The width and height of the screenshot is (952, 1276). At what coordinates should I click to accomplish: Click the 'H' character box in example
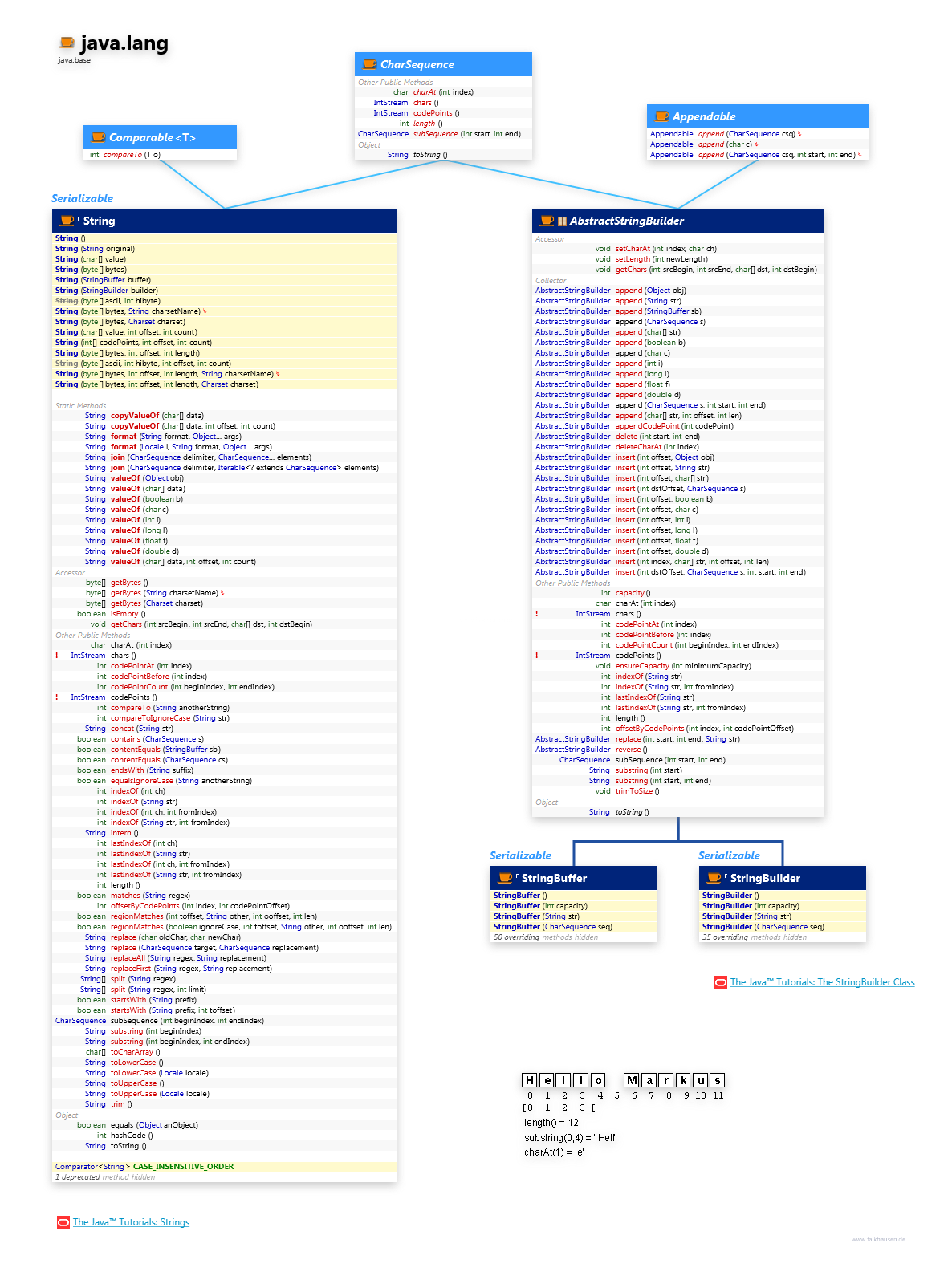529,1080
